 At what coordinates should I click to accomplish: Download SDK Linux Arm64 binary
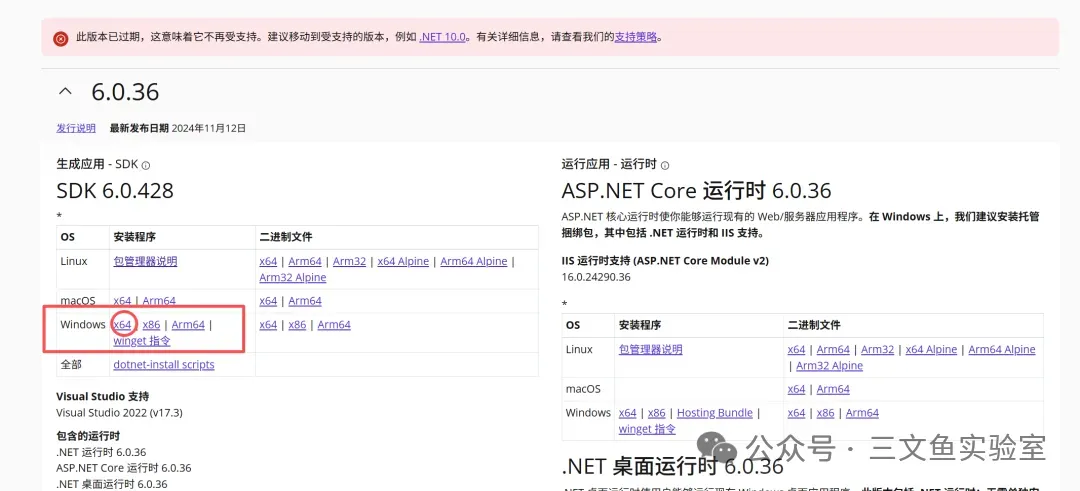tap(305, 261)
